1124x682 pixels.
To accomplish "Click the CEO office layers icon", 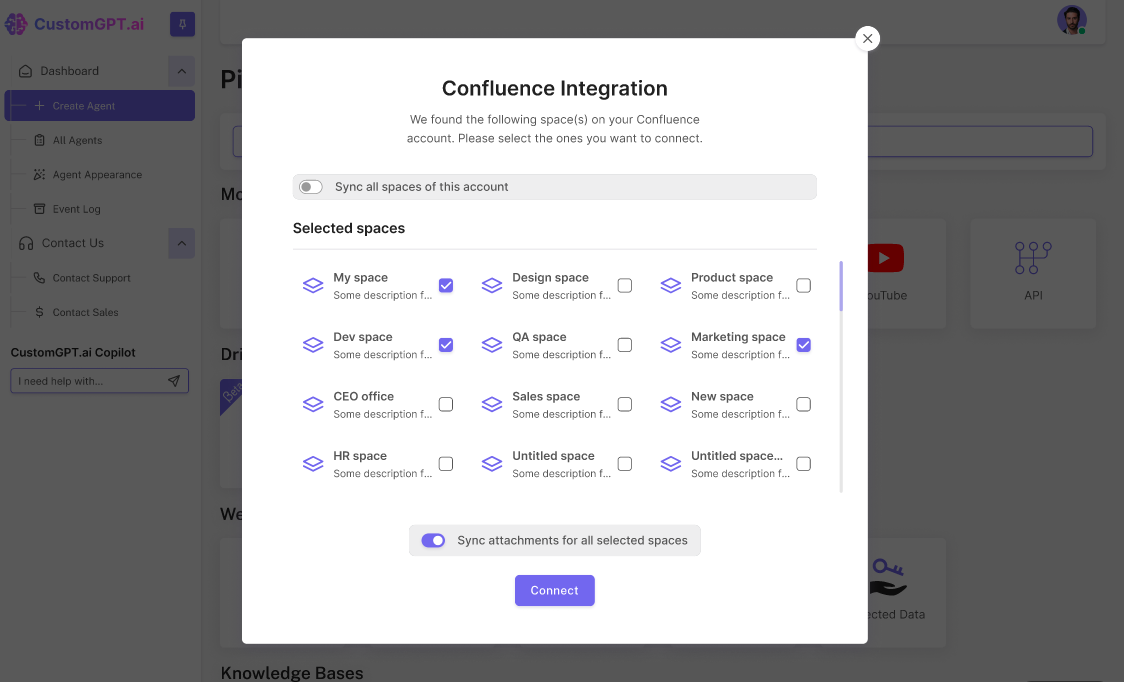I will coord(313,404).
